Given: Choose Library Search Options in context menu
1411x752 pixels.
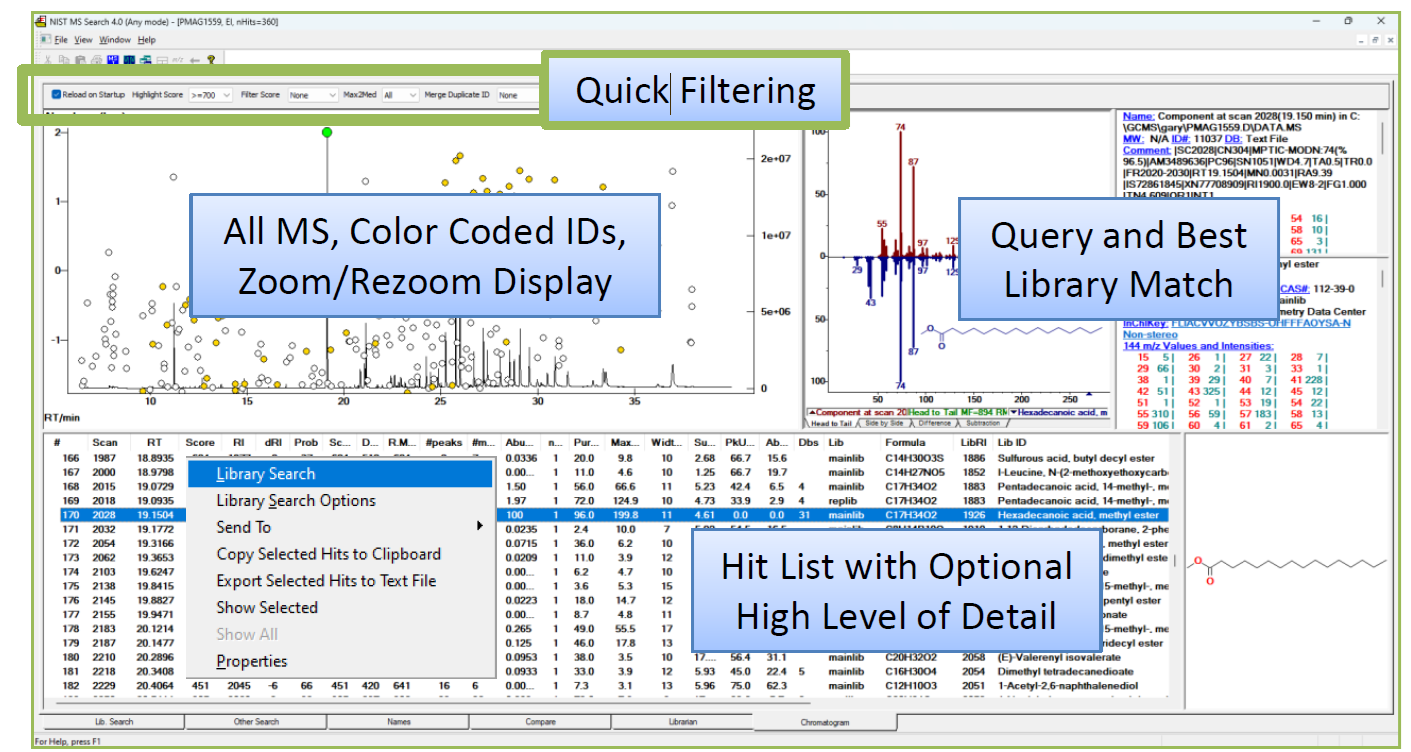Looking at the screenshot, I should click(x=340, y=501).
